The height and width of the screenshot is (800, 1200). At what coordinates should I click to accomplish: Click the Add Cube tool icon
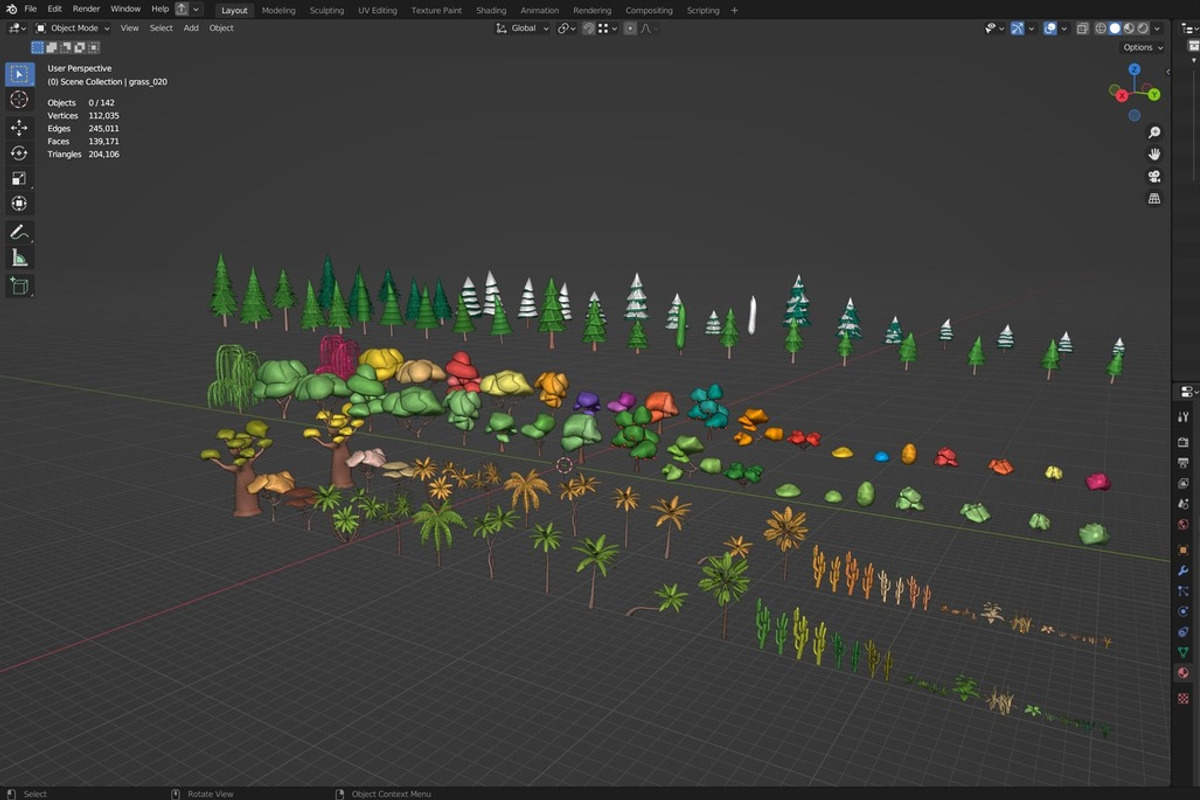(19, 286)
